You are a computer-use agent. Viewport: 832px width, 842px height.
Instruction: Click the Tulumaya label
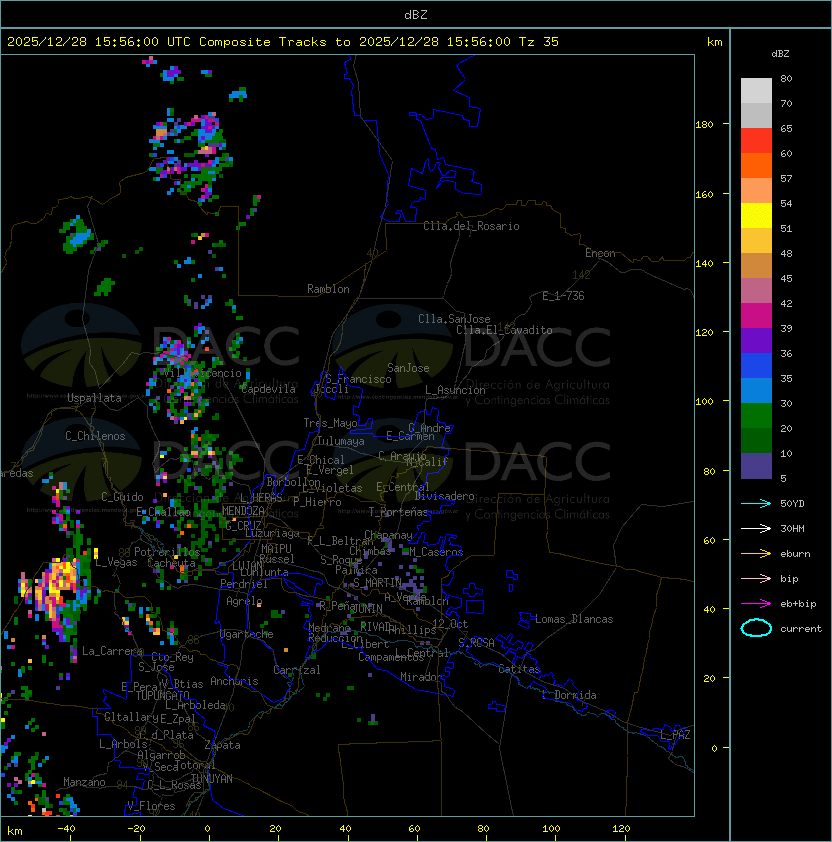pyautogui.click(x=341, y=441)
